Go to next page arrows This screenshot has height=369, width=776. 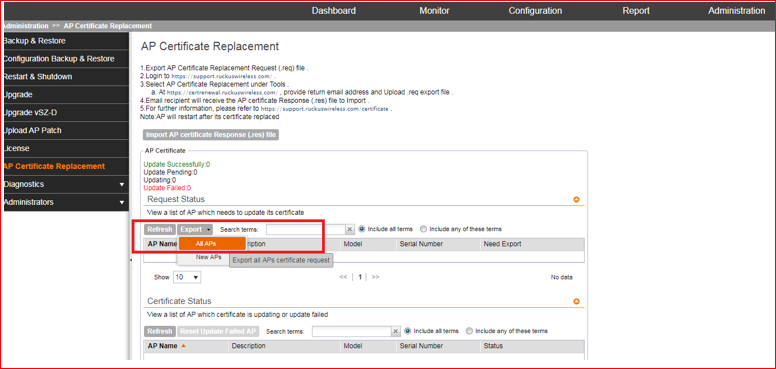[x=376, y=277]
